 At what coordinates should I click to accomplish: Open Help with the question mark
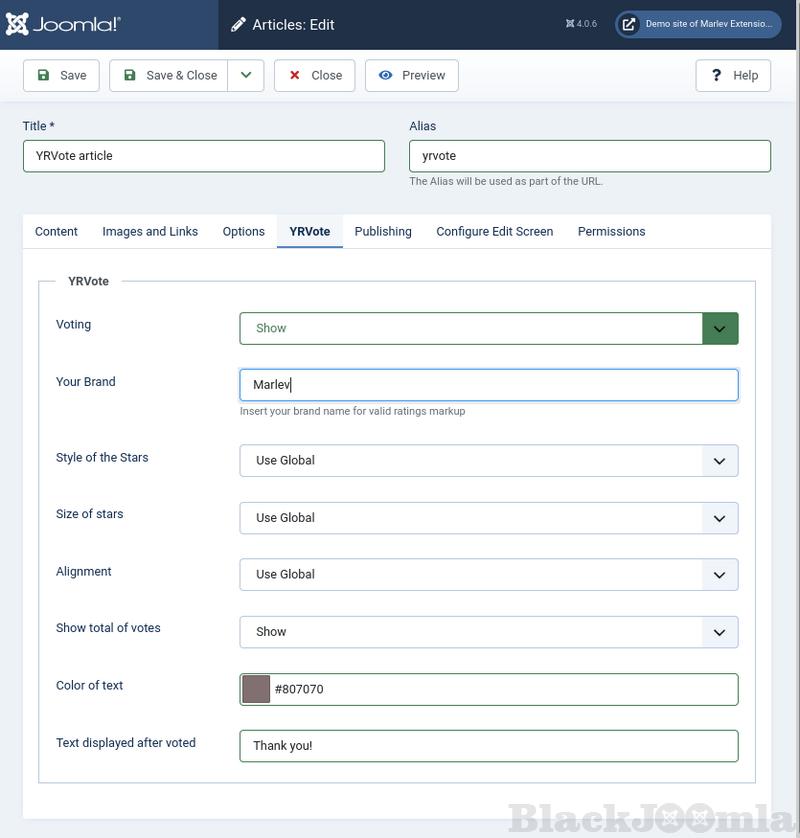click(x=733, y=75)
